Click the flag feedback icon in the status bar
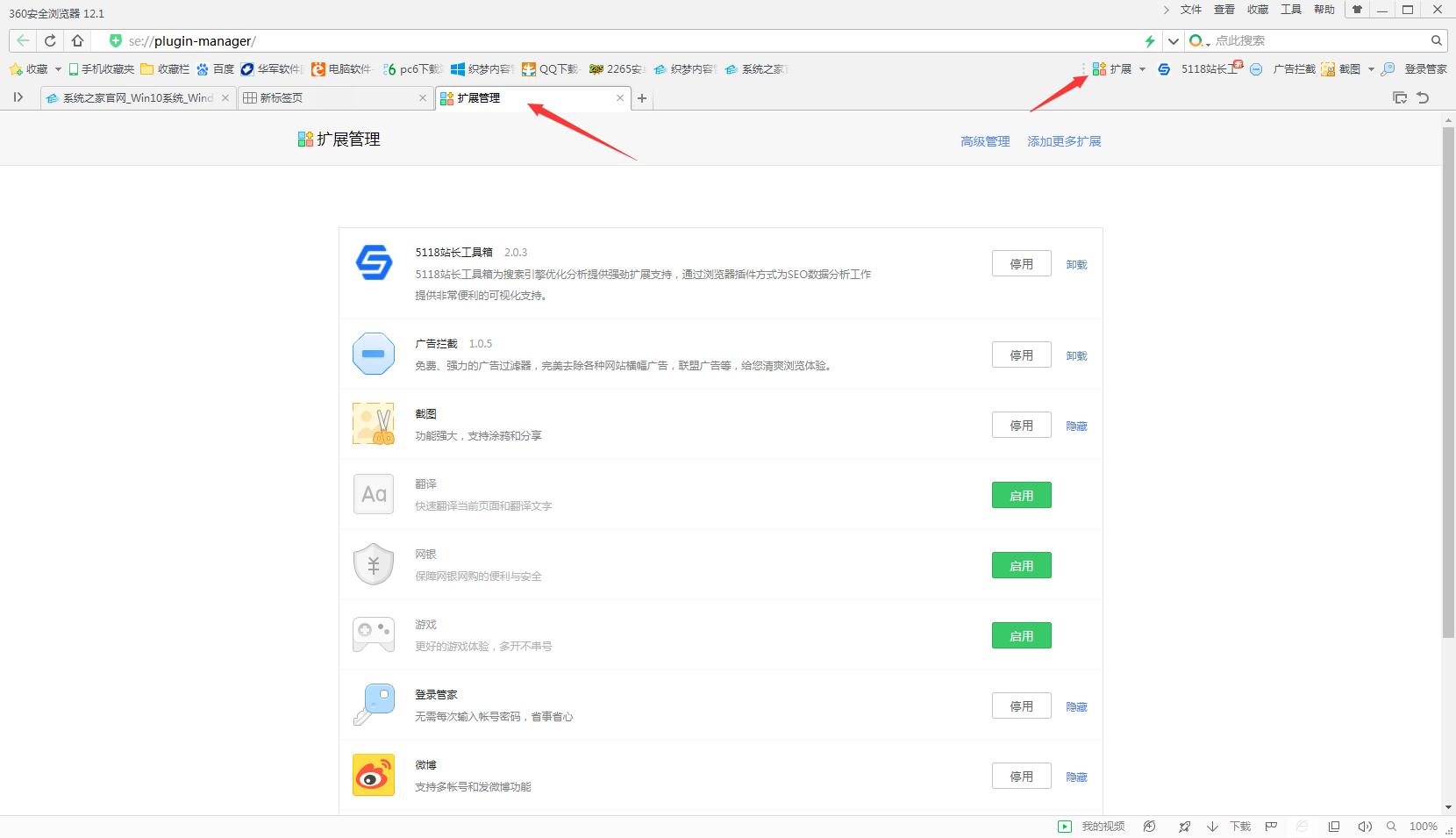The height and width of the screenshot is (838, 1456). pyautogui.click(x=1270, y=826)
